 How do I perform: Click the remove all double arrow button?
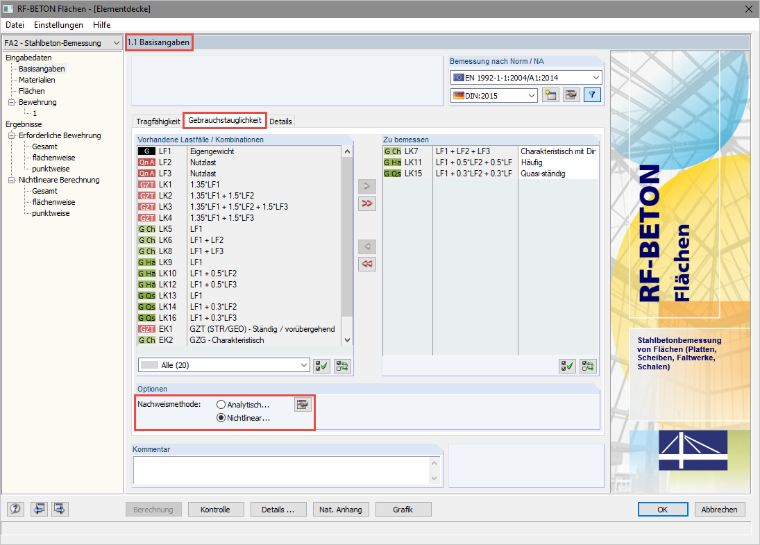click(x=367, y=264)
